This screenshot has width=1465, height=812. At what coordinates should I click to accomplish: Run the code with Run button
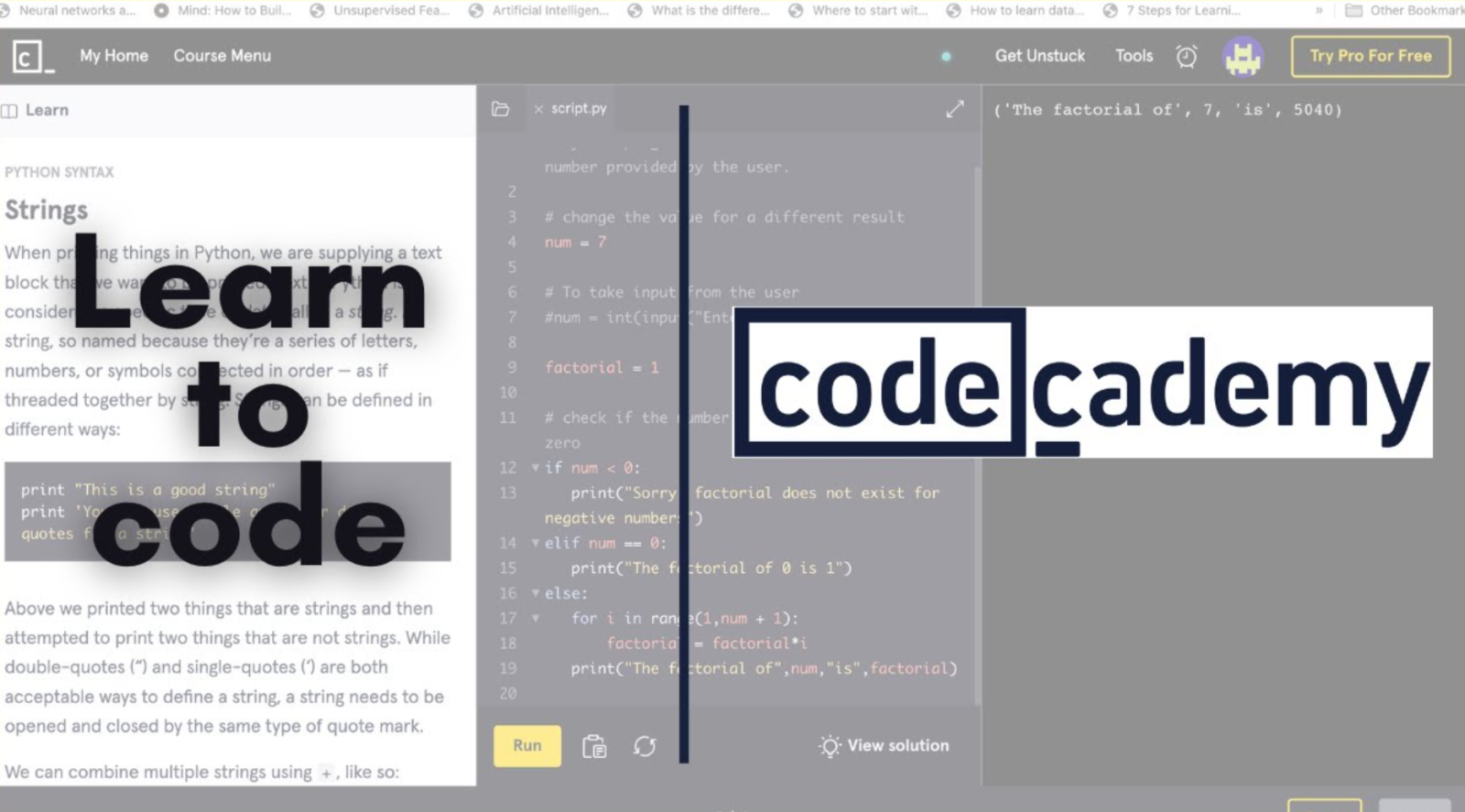click(526, 746)
